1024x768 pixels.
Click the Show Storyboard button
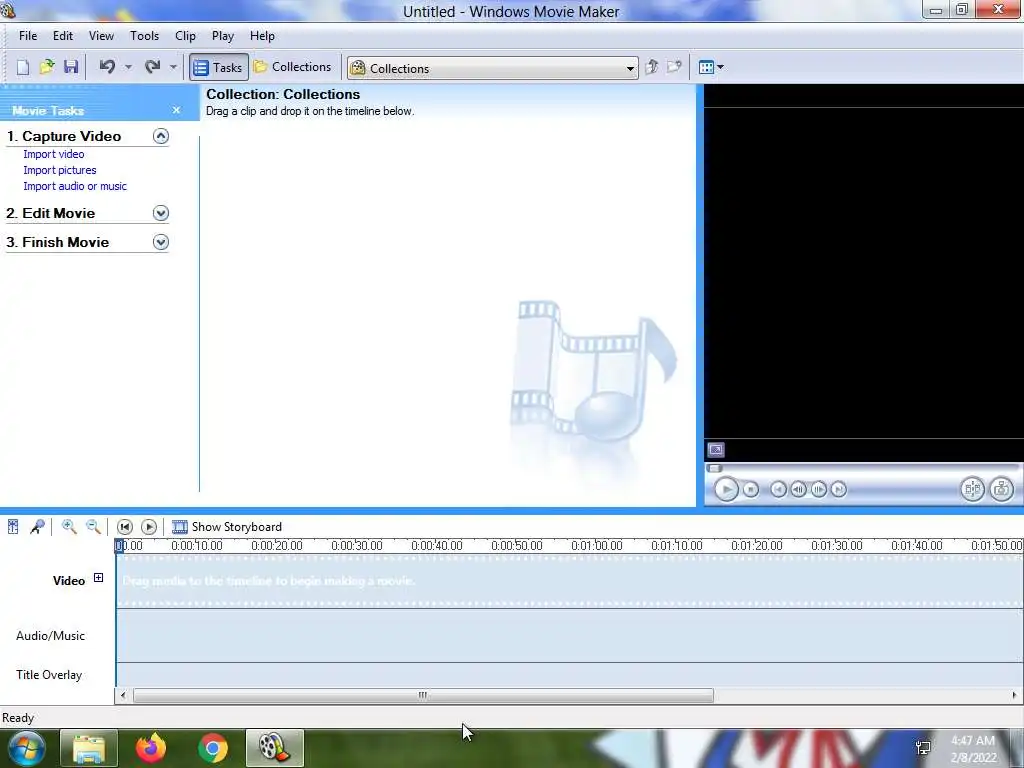[x=227, y=526]
